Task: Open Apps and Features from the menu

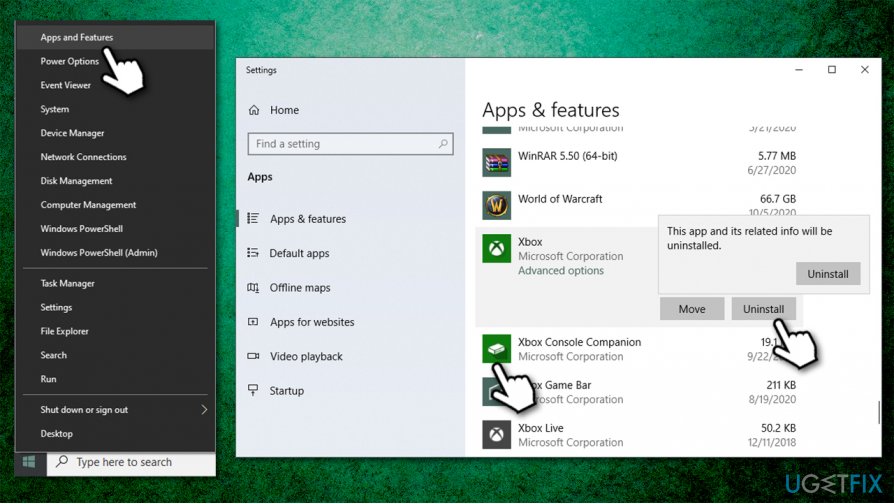Action: tap(76, 37)
